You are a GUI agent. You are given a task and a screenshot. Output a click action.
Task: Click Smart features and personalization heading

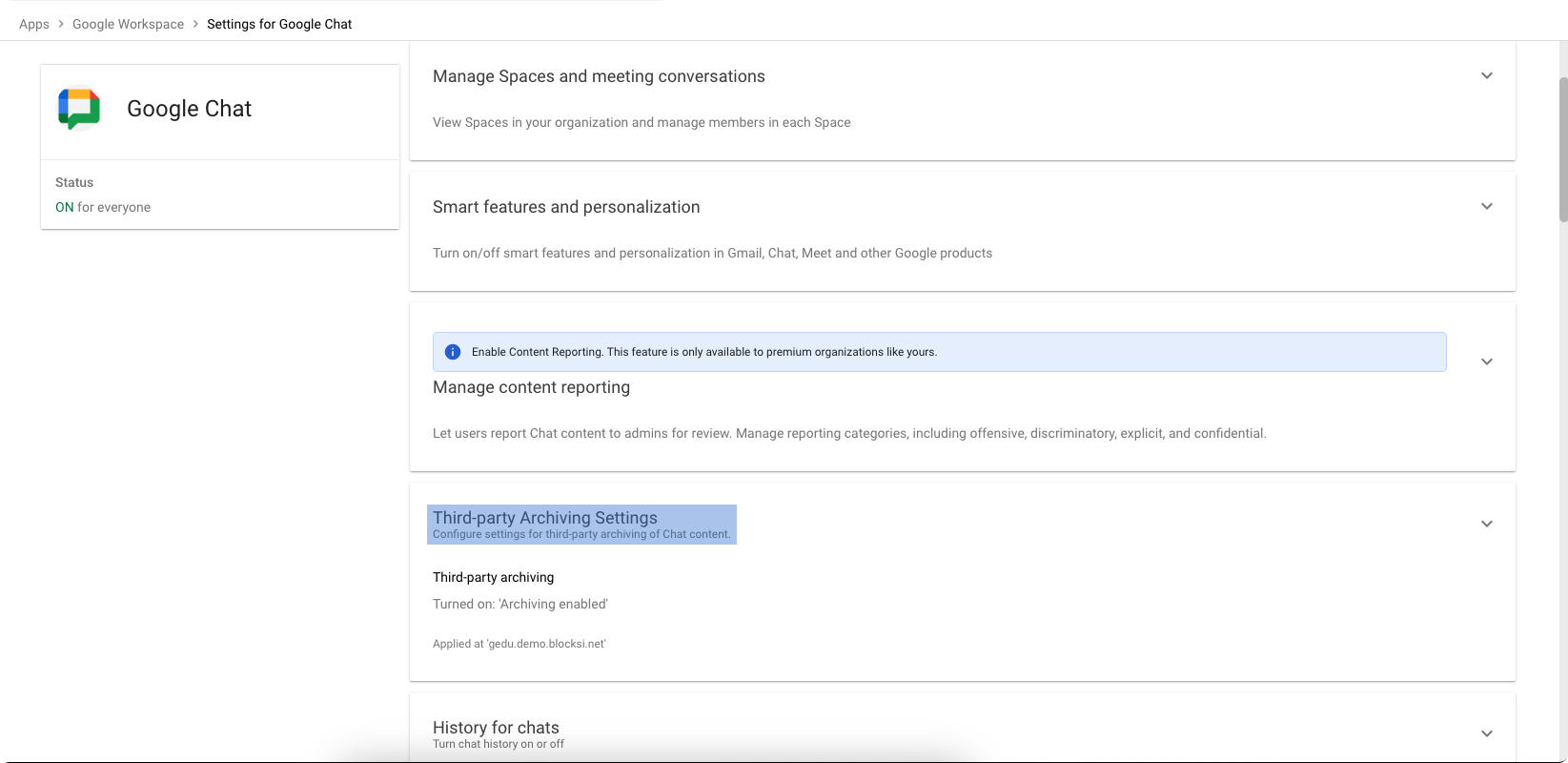[x=566, y=207]
